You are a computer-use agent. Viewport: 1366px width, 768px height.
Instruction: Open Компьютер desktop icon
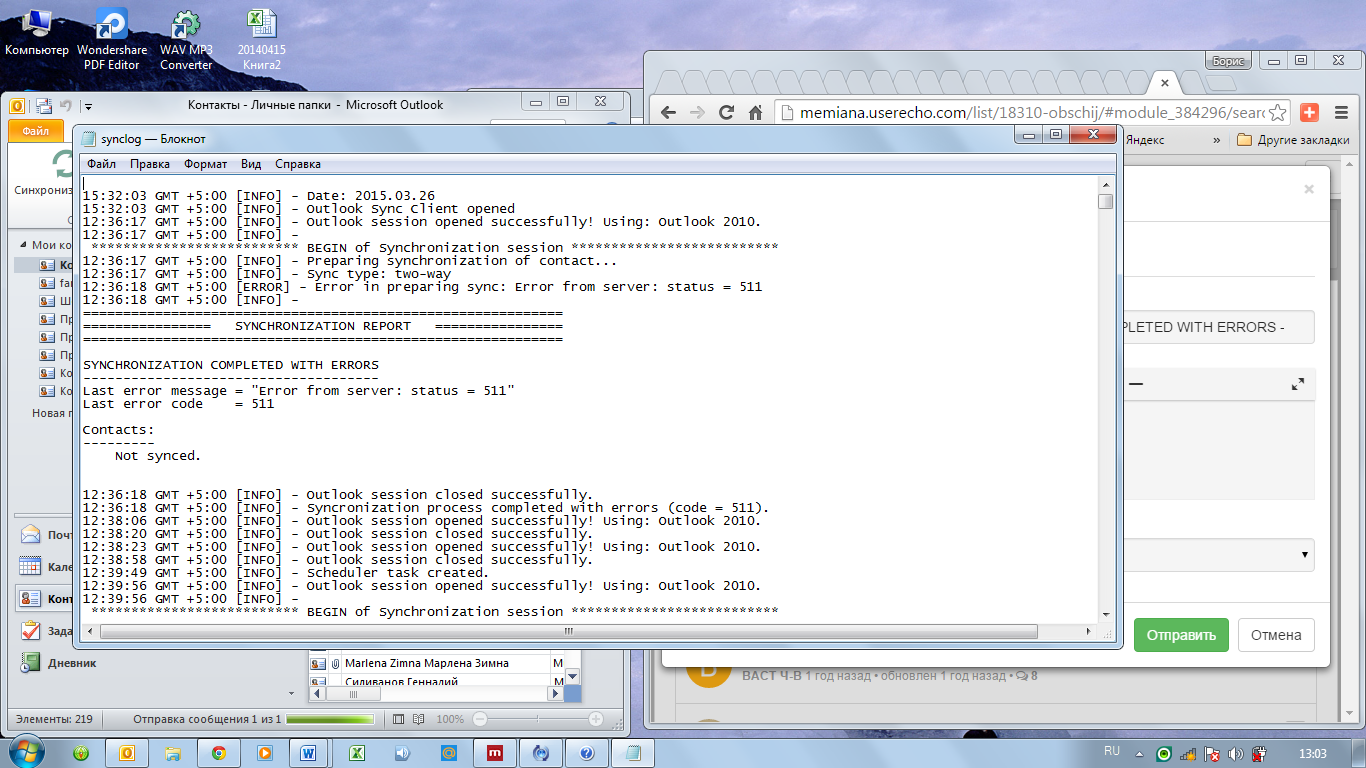(37, 32)
